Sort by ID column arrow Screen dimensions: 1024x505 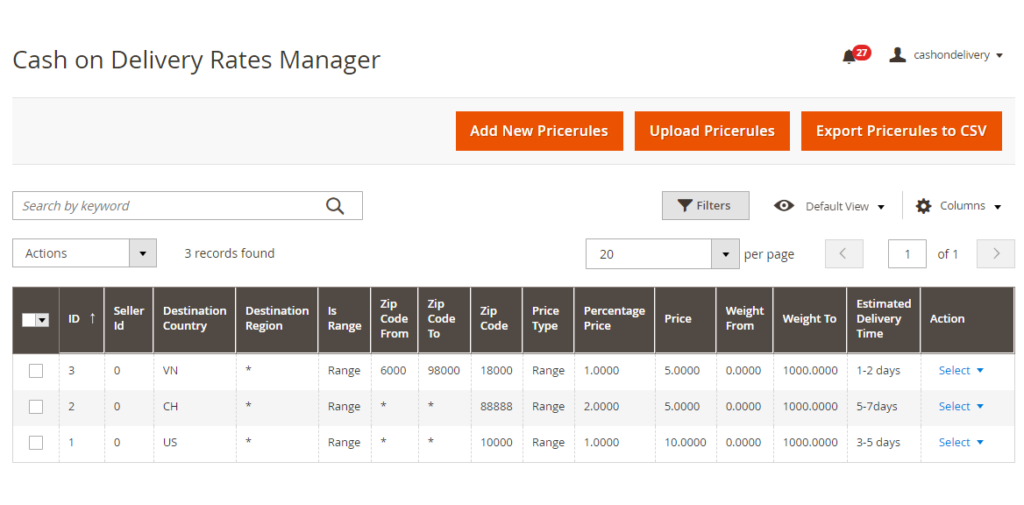tap(93, 319)
